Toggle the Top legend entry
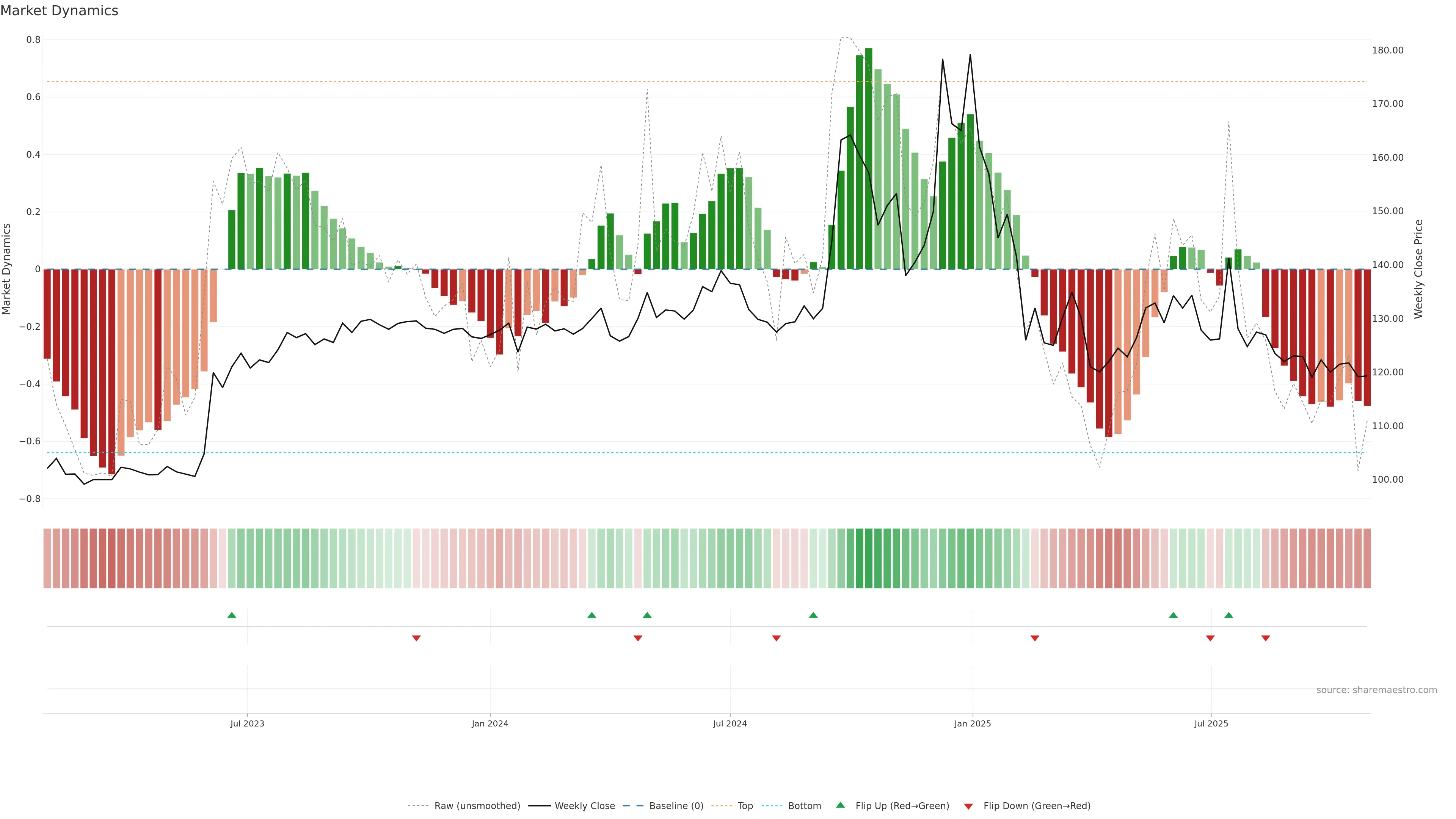Image resolution: width=1456 pixels, height=819 pixels. tap(745, 806)
